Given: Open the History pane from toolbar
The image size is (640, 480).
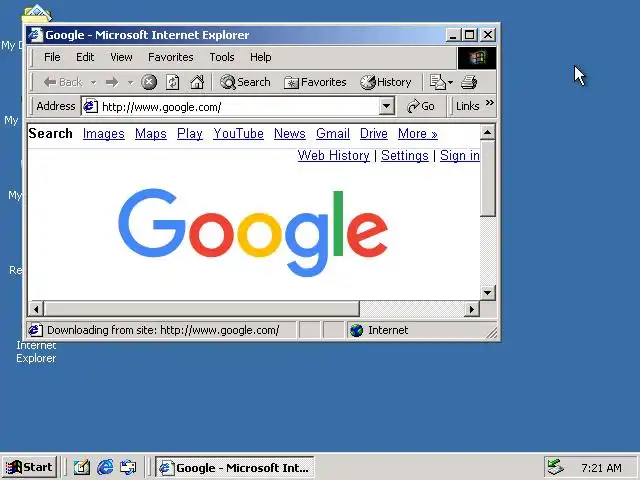Looking at the screenshot, I should [386, 82].
